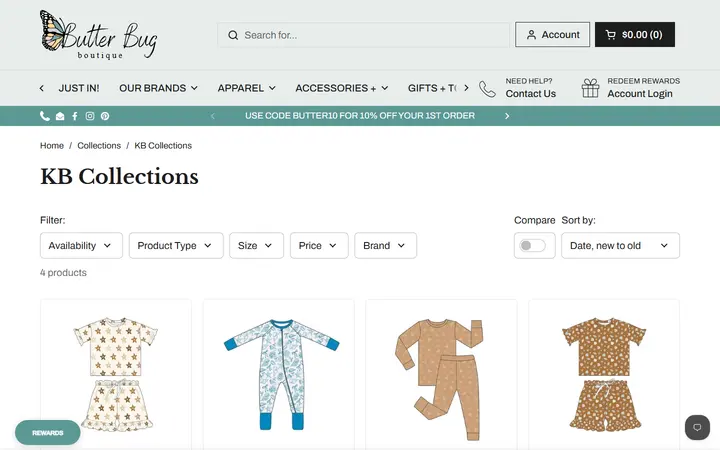Viewport: 720px width, 450px height.
Task: Expand the Size filter
Action: click(256, 246)
